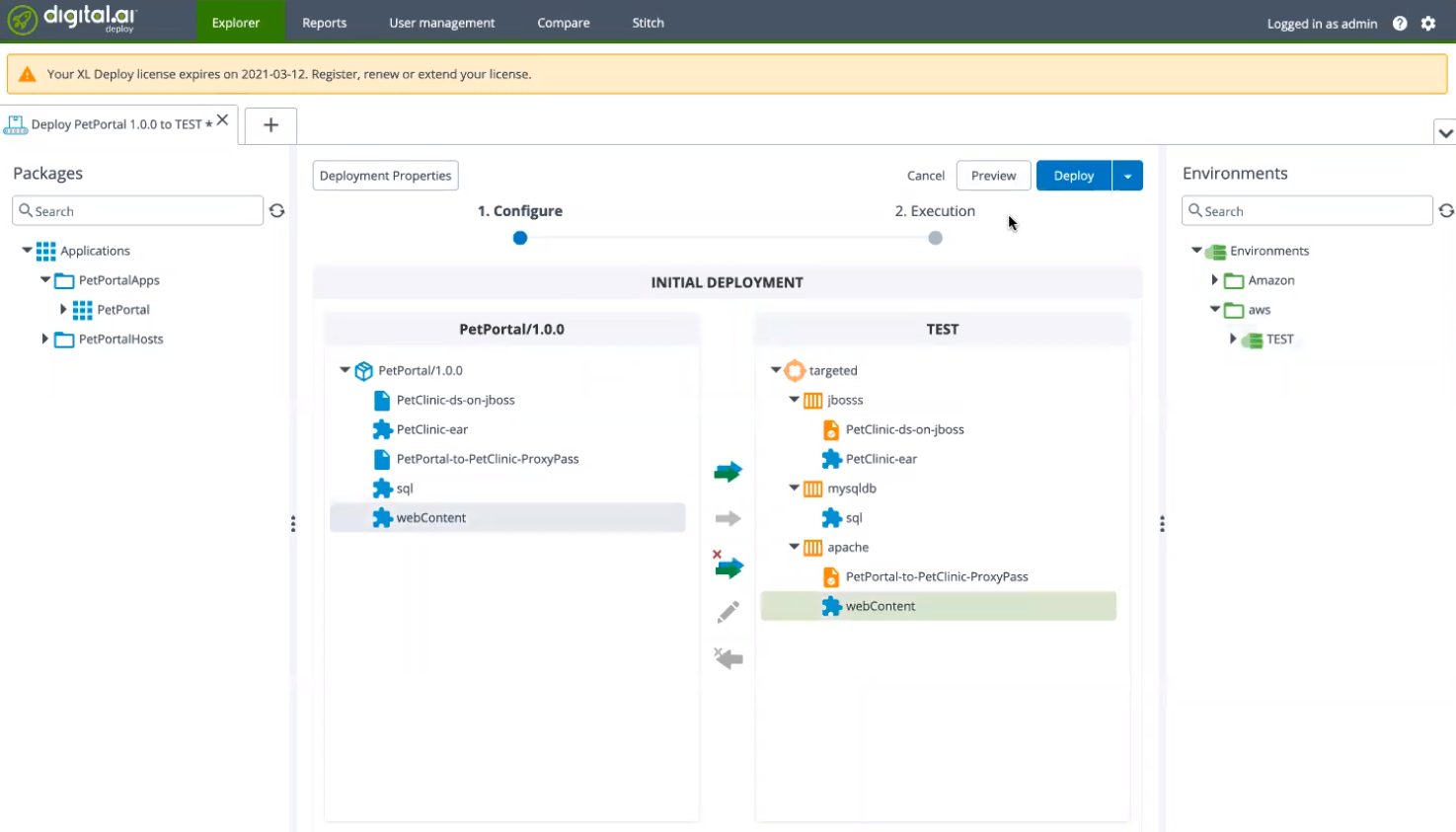This screenshot has height=832, width=1456.
Task: Collapse the jbosss container node
Action: click(794, 400)
